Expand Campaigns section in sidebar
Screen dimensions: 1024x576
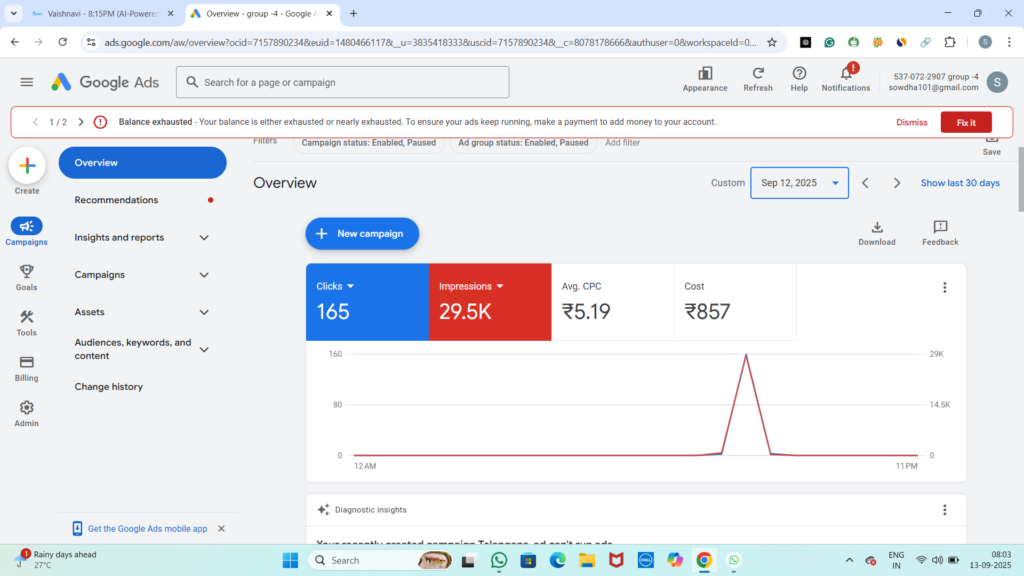(x=204, y=275)
